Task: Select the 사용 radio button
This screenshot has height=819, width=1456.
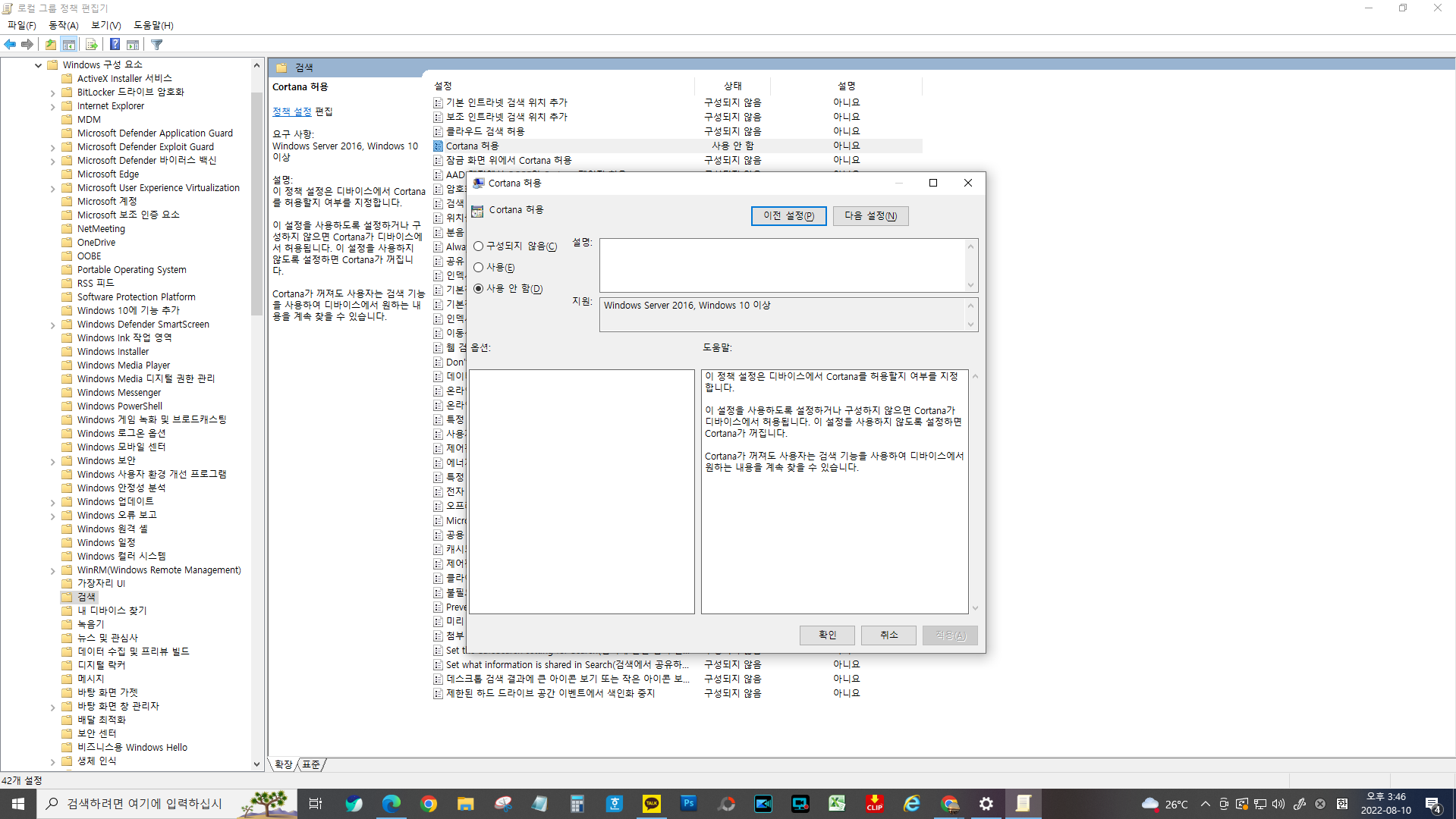Action: (479, 268)
